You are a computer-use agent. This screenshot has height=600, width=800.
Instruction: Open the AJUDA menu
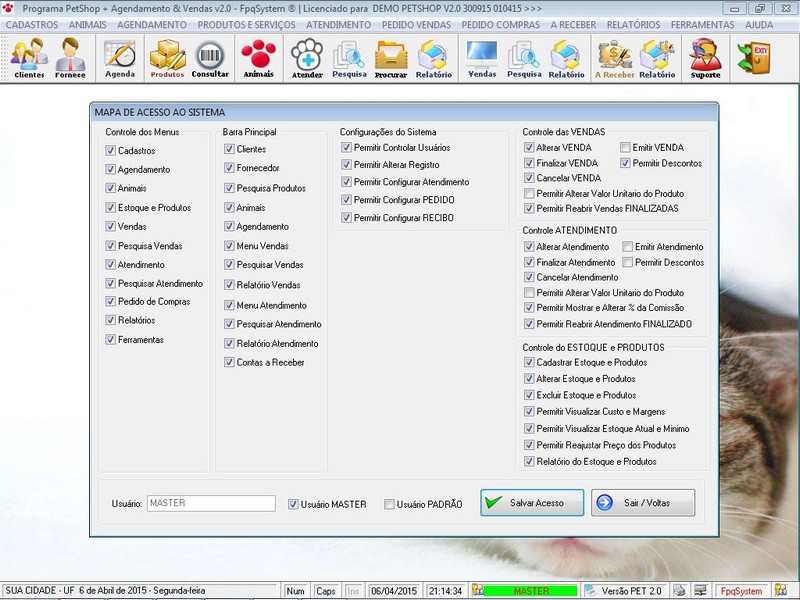click(x=759, y=24)
